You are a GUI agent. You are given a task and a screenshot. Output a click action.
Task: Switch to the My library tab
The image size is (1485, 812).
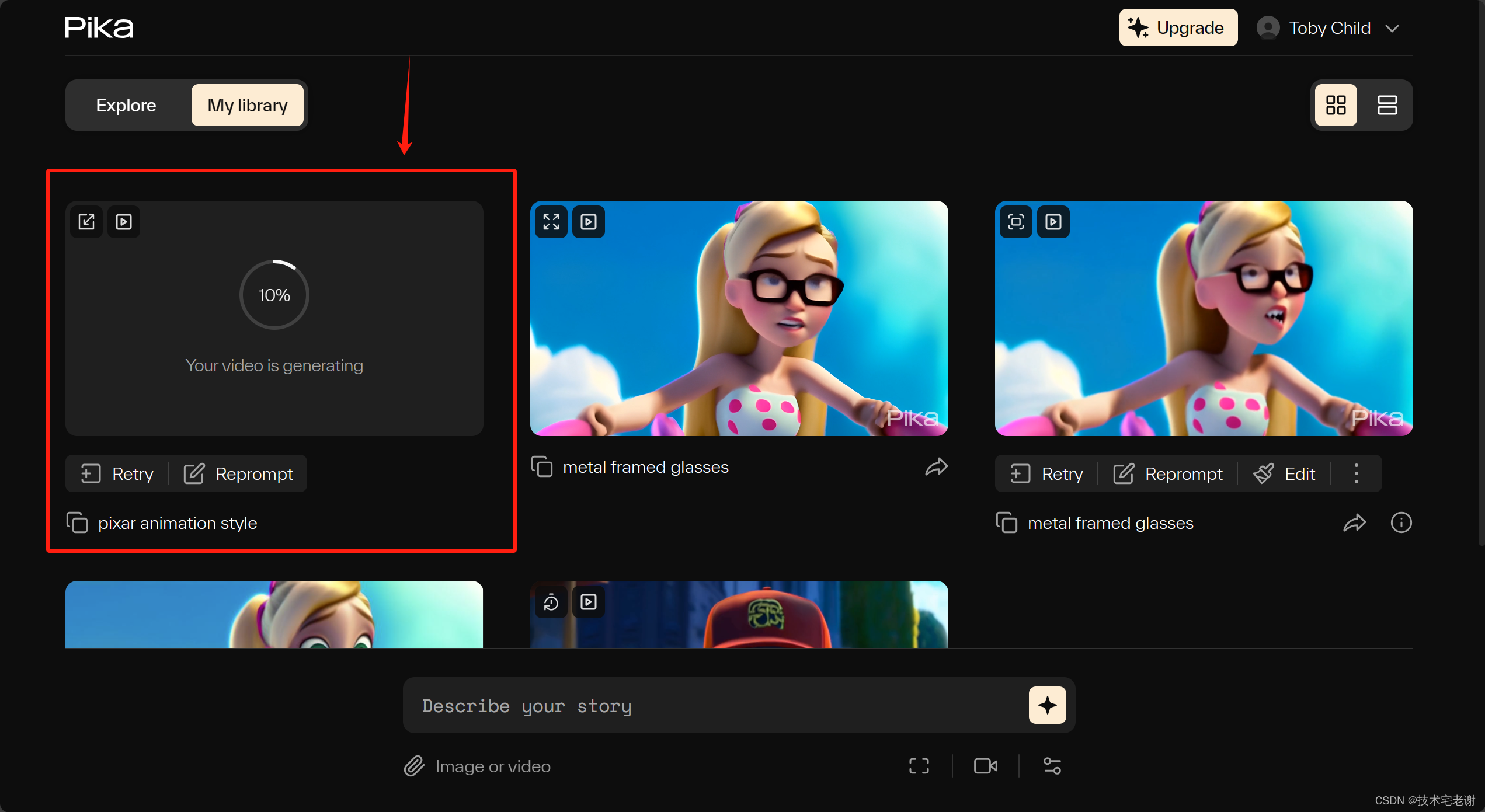click(x=248, y=105)
